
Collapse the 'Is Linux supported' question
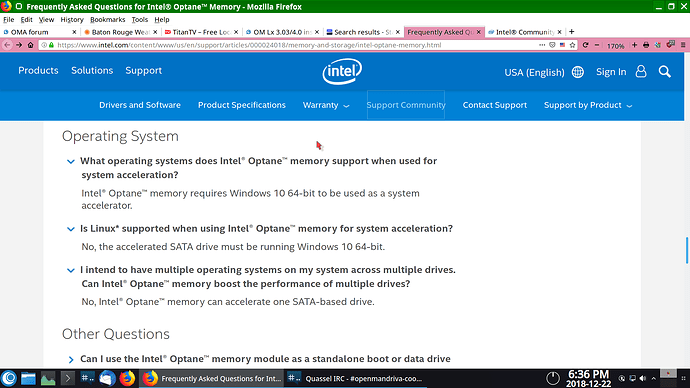70,229
